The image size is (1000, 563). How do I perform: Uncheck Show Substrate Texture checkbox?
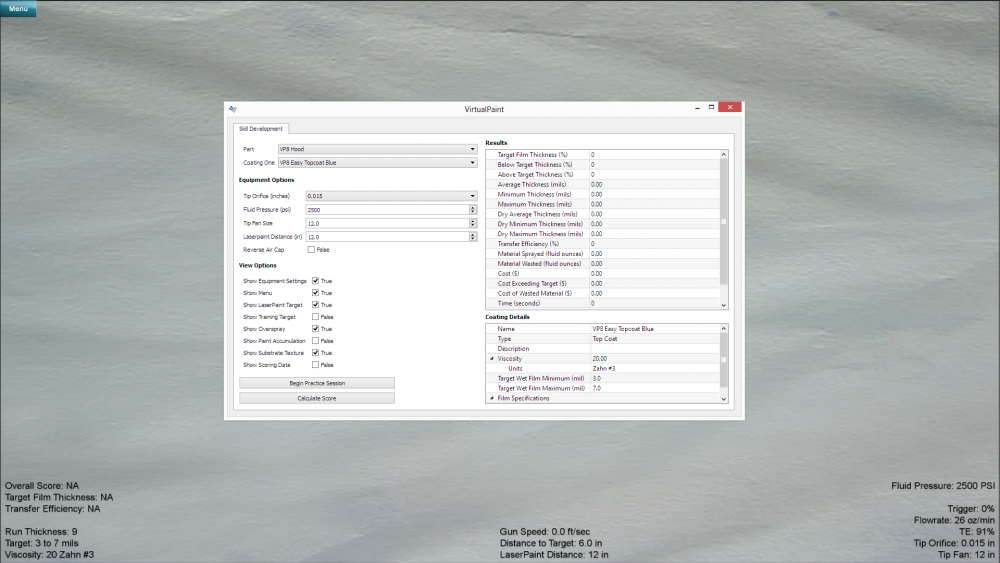click(x=315, y=353)
